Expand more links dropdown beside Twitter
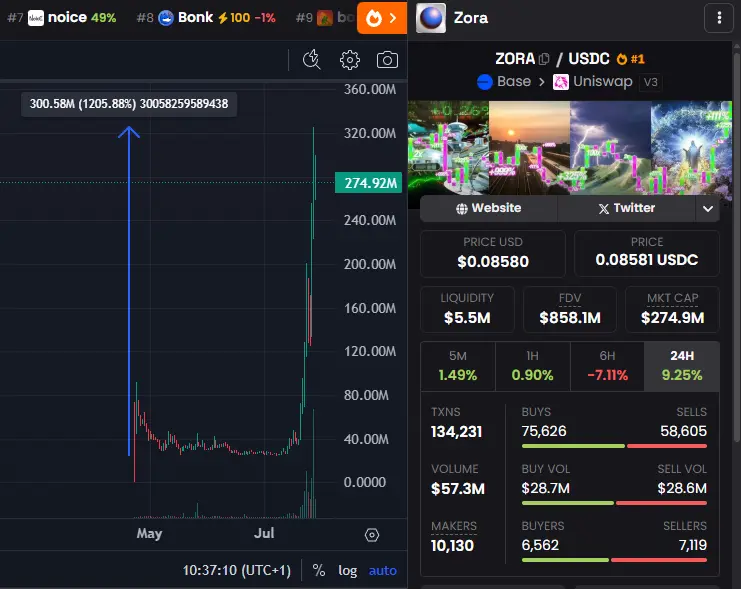 [x=707, y=208]
